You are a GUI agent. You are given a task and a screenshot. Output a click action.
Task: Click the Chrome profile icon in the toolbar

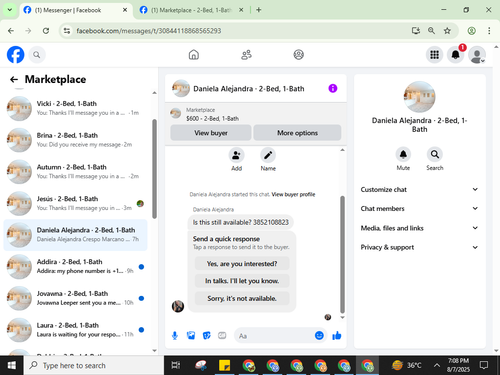[471, 31]
